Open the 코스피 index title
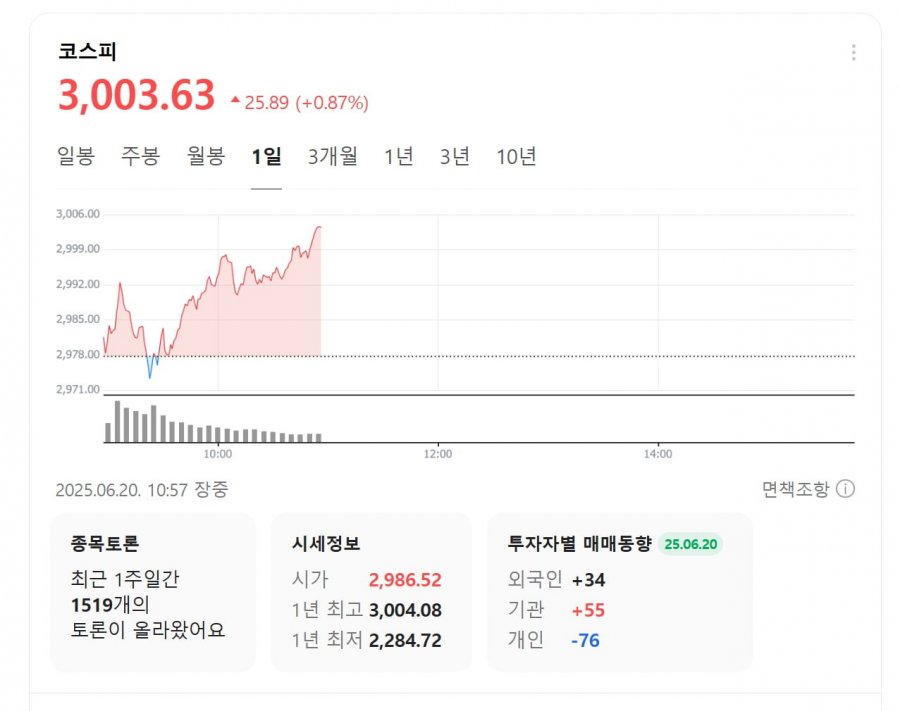This screenshot has height=711, width=900. click(87, 51)
